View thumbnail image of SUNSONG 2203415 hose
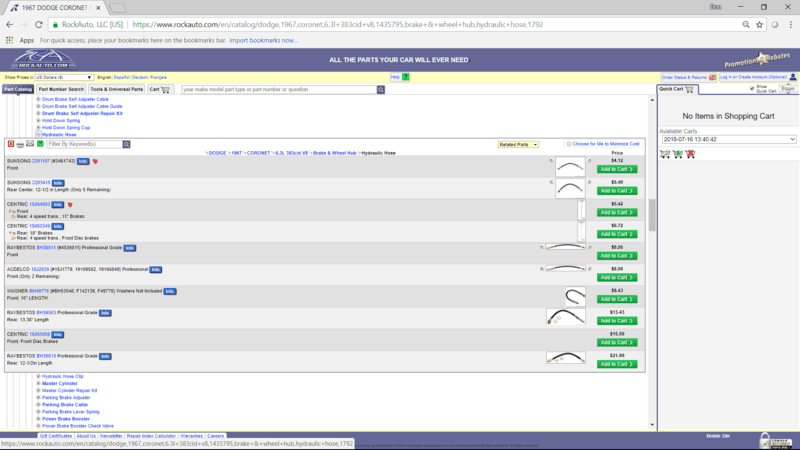The width and height of the screenshot is (800, 450). click(x=570, y=189)
